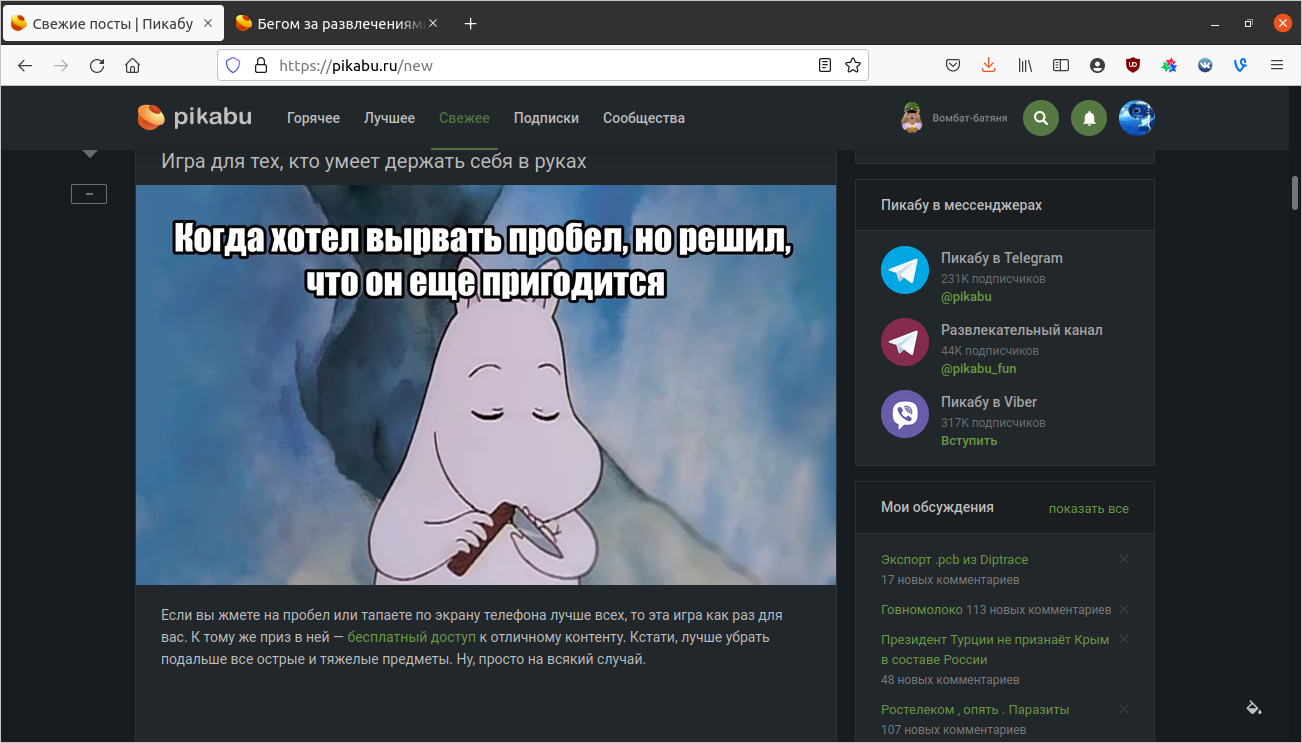Viewport: 1302px width, 743px height.
Task: Open Pikabu site search
Action: click(x=1041, y=118)
